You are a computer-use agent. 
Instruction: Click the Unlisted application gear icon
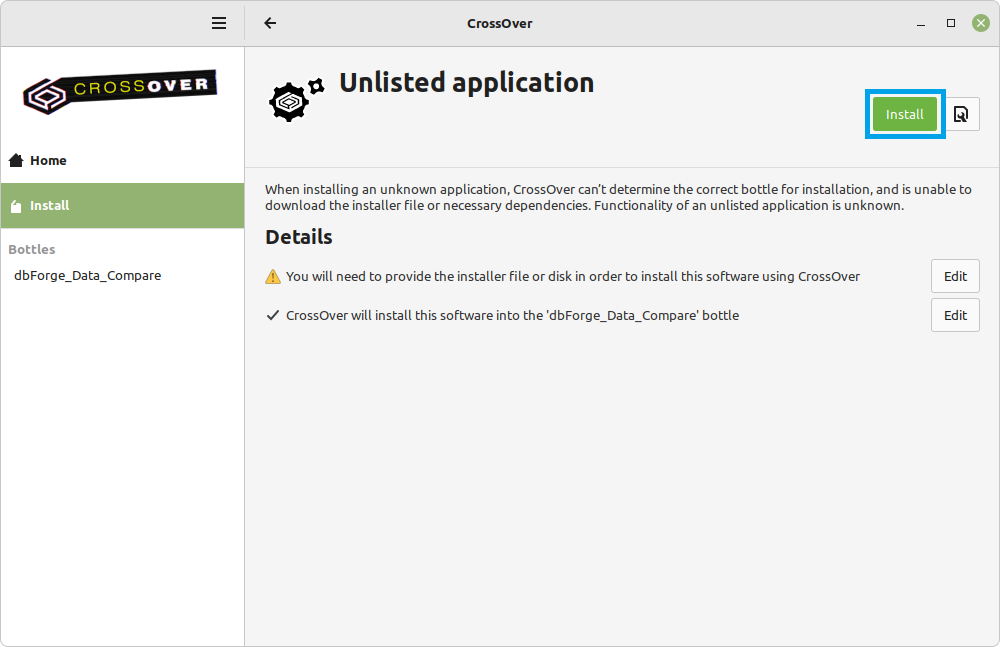click(x=297, y=99)
